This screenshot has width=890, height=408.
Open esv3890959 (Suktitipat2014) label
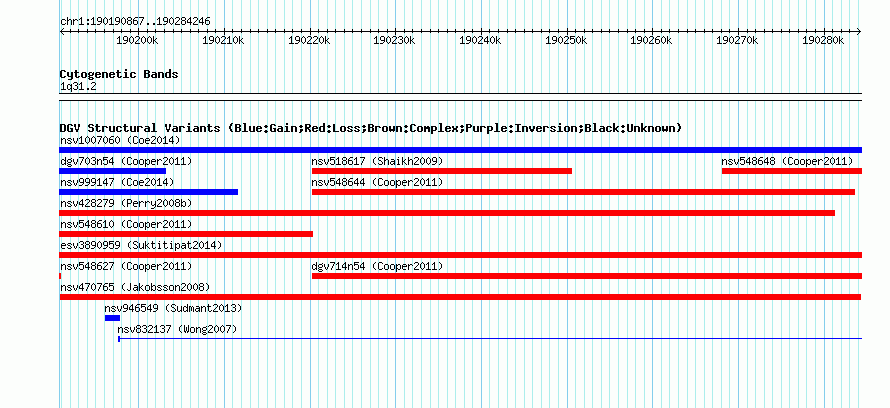(x=141, y=245)
